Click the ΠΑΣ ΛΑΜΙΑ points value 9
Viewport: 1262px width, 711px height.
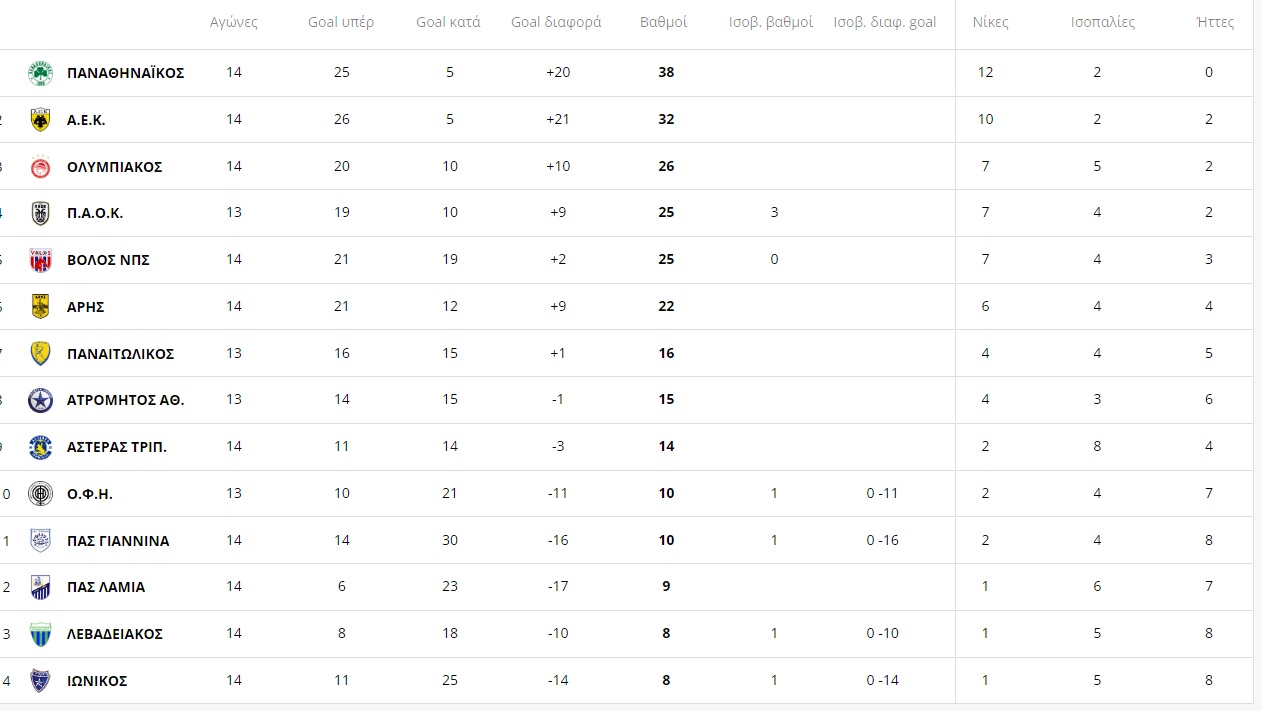pos(666,587)
